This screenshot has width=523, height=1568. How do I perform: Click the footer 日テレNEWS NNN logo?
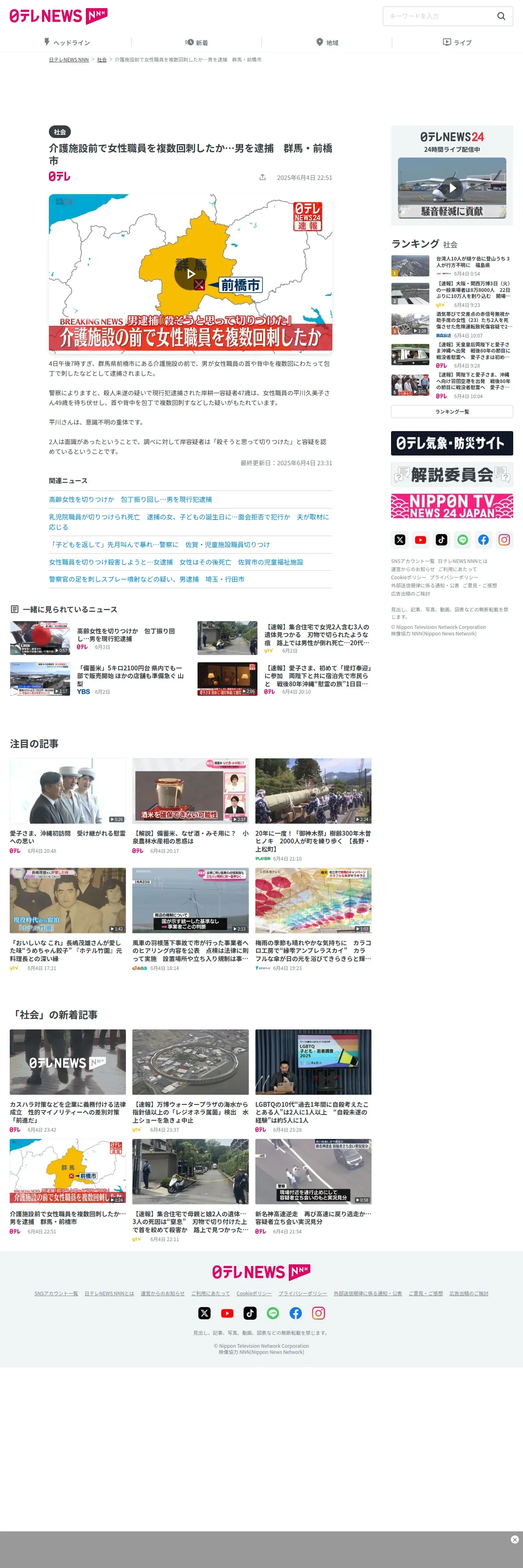click(261, 1272)
